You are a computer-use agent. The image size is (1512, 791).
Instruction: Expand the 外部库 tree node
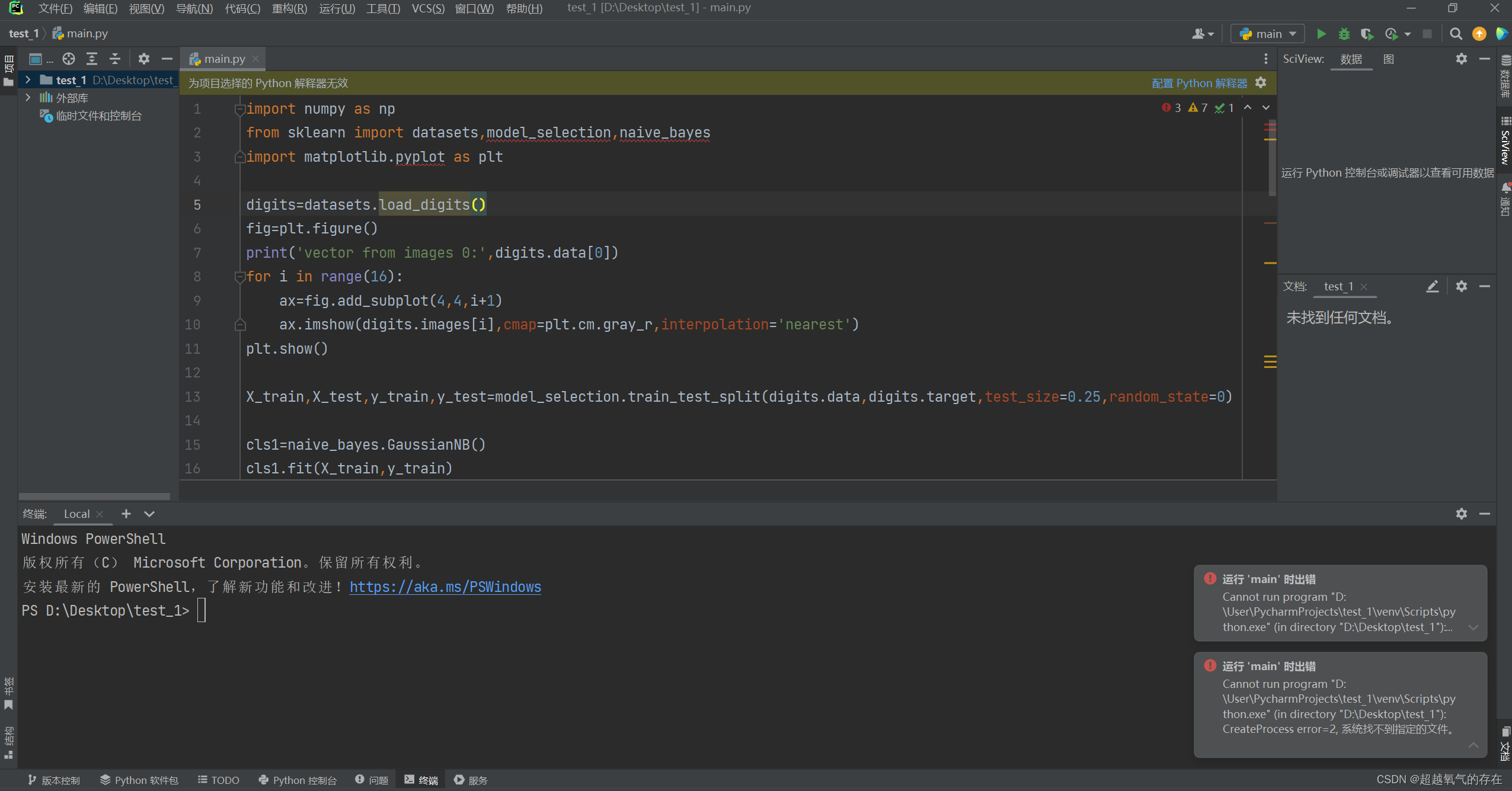(x=28, y=97)
